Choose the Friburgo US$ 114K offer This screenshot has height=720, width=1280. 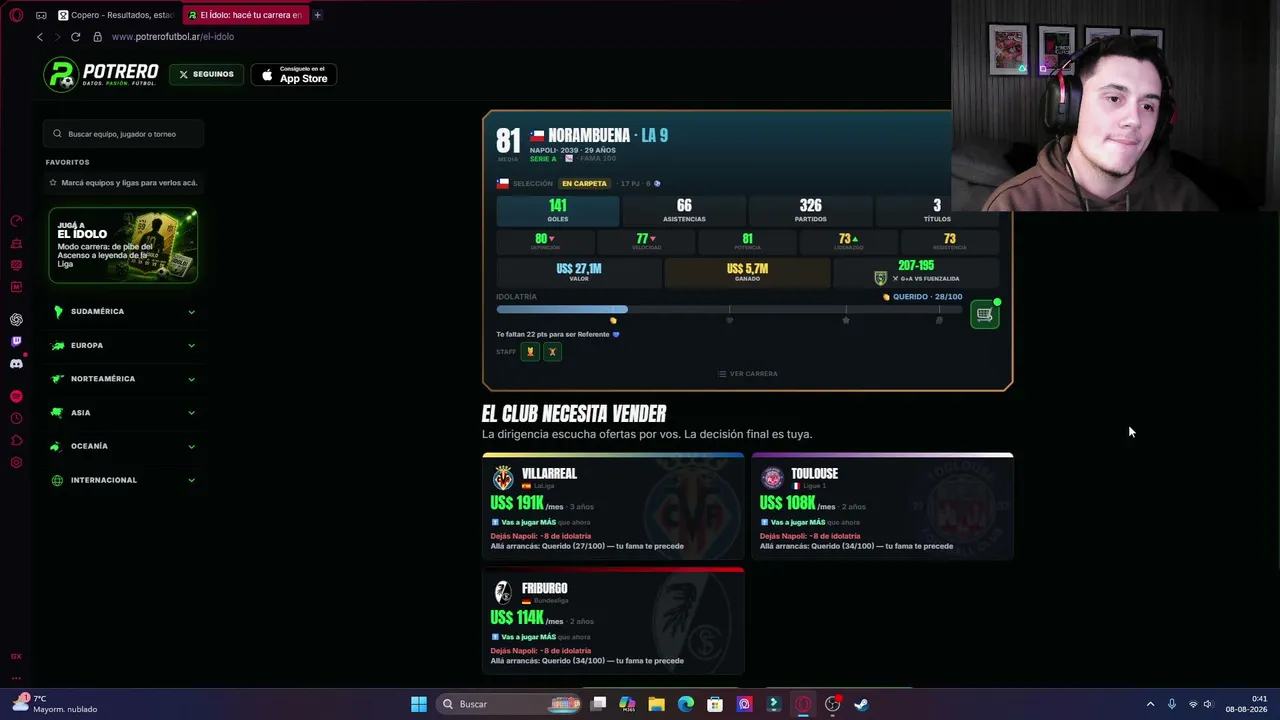(613, 621)
